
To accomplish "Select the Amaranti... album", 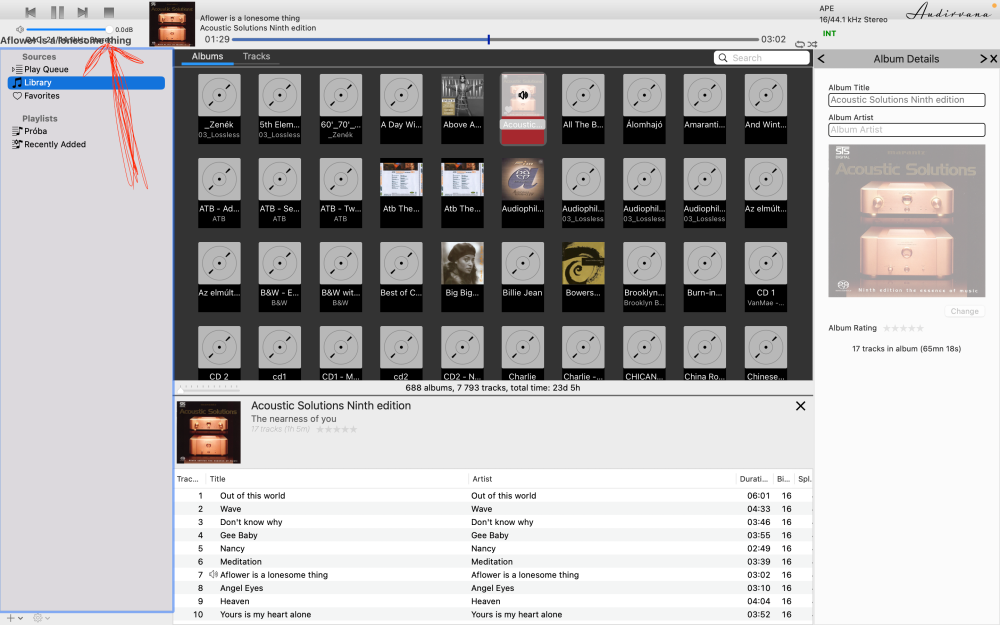I will (705, 108).
